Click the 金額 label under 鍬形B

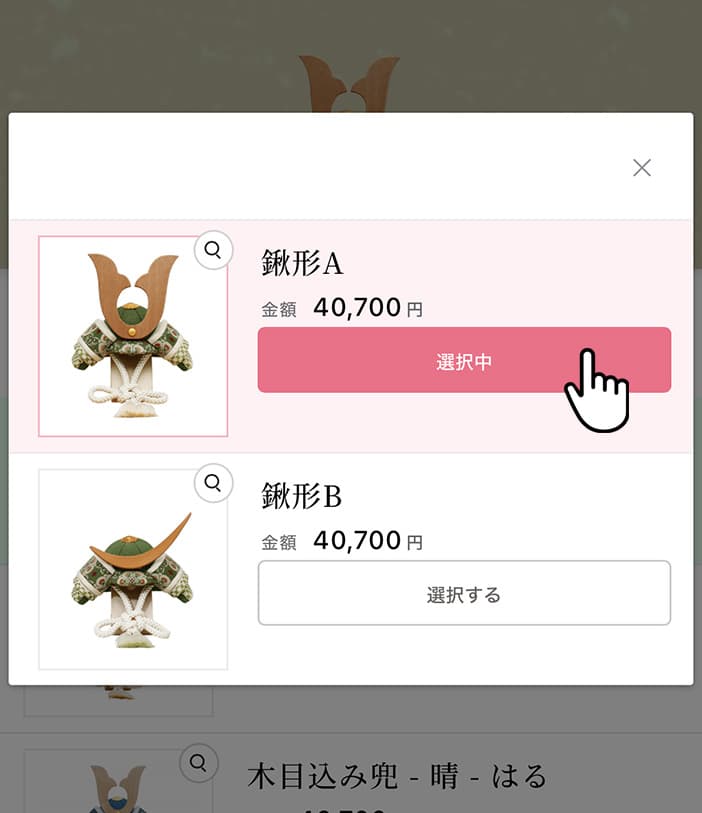(279, 543)
